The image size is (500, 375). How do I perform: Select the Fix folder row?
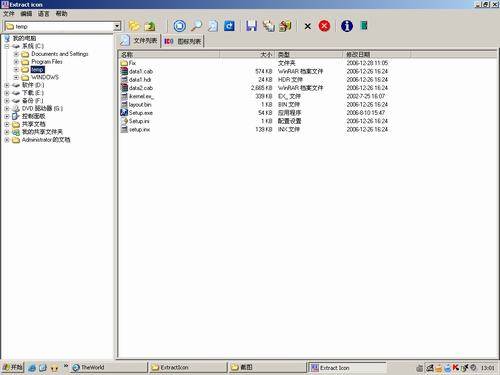click(132, 63)
